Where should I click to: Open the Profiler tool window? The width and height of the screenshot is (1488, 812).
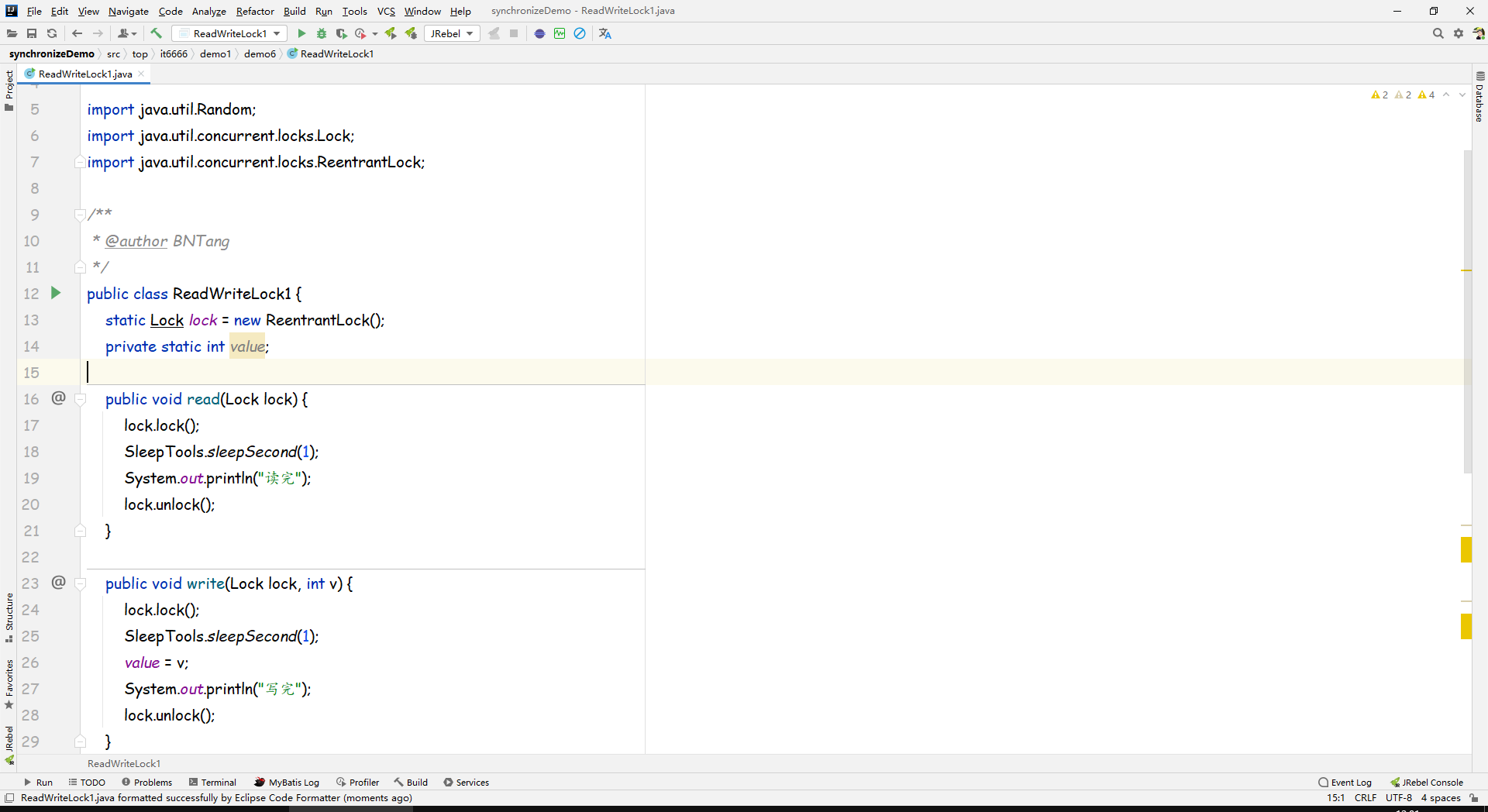tap(357, 783)
